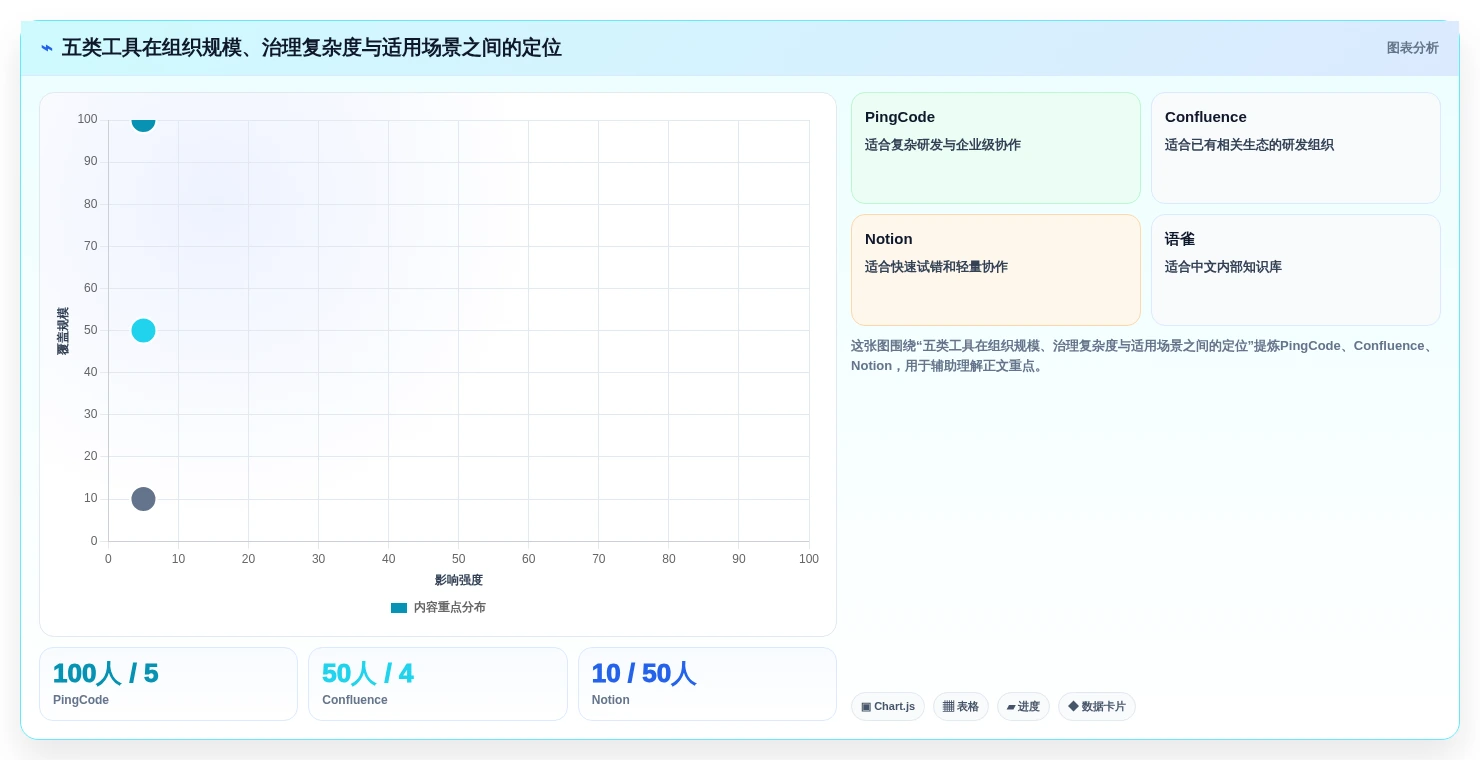This screenshot has height=760, width=1480.
Task: Select the cyan bubble at value 50
Action: coord(143,330)
